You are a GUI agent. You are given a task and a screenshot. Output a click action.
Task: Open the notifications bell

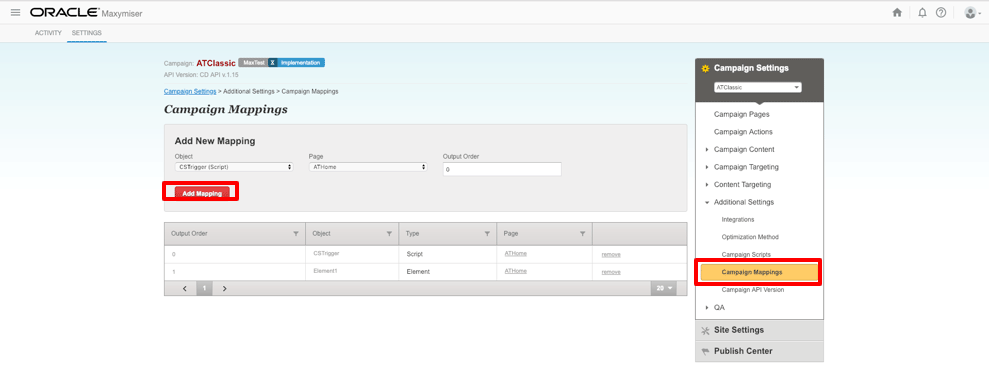pos(922,13)
